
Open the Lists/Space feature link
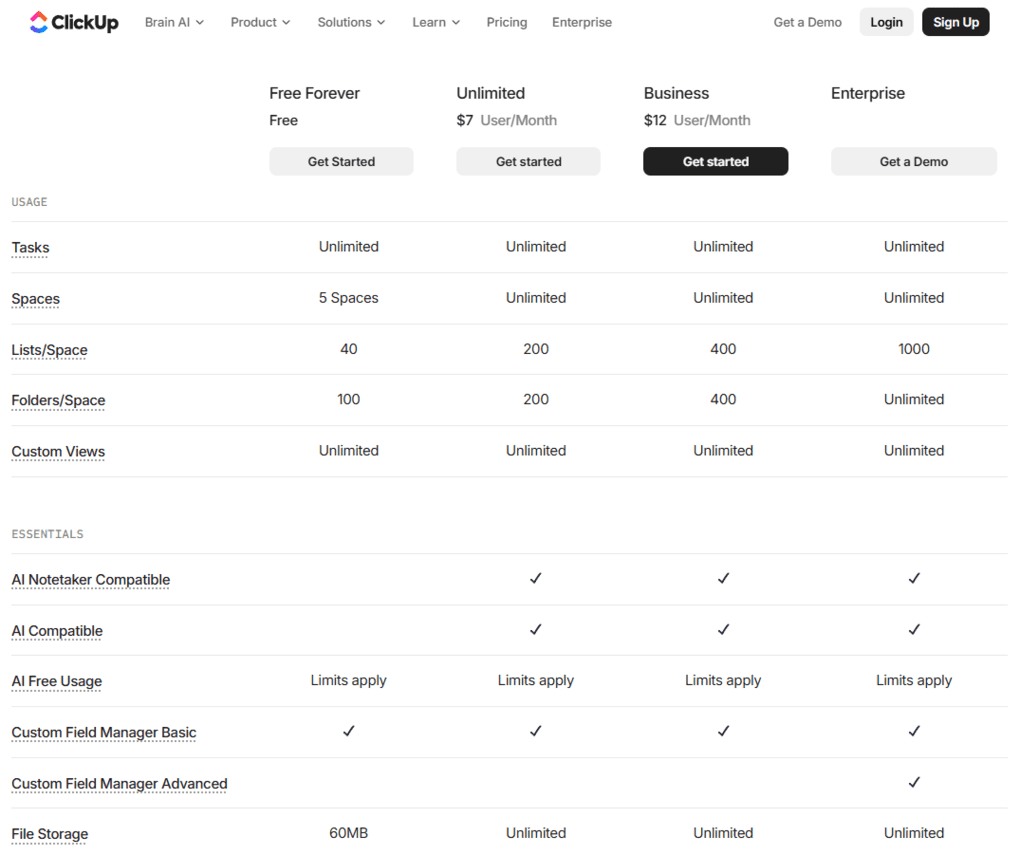49,350
